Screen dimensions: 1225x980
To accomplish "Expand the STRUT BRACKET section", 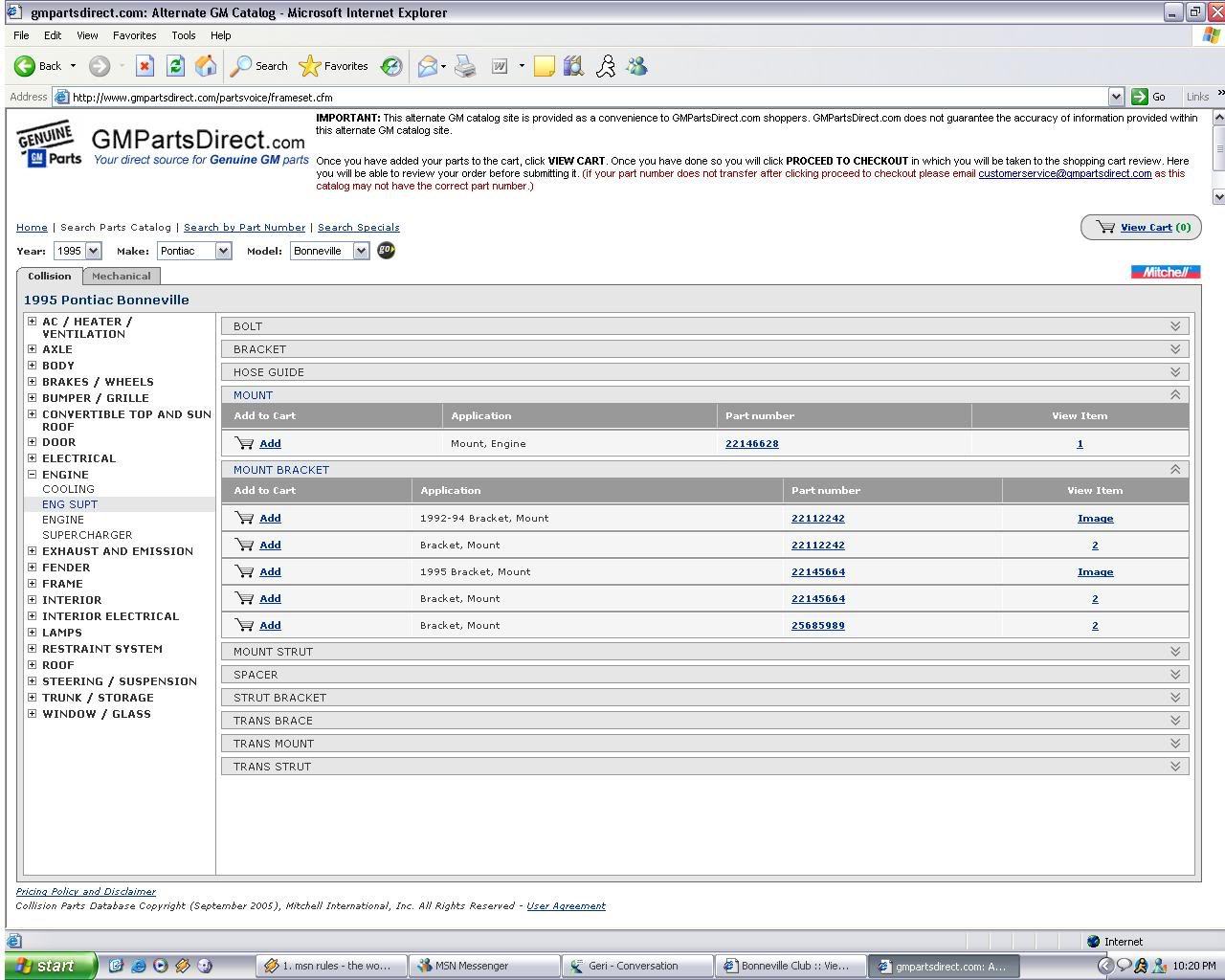I will [1175, 698].
